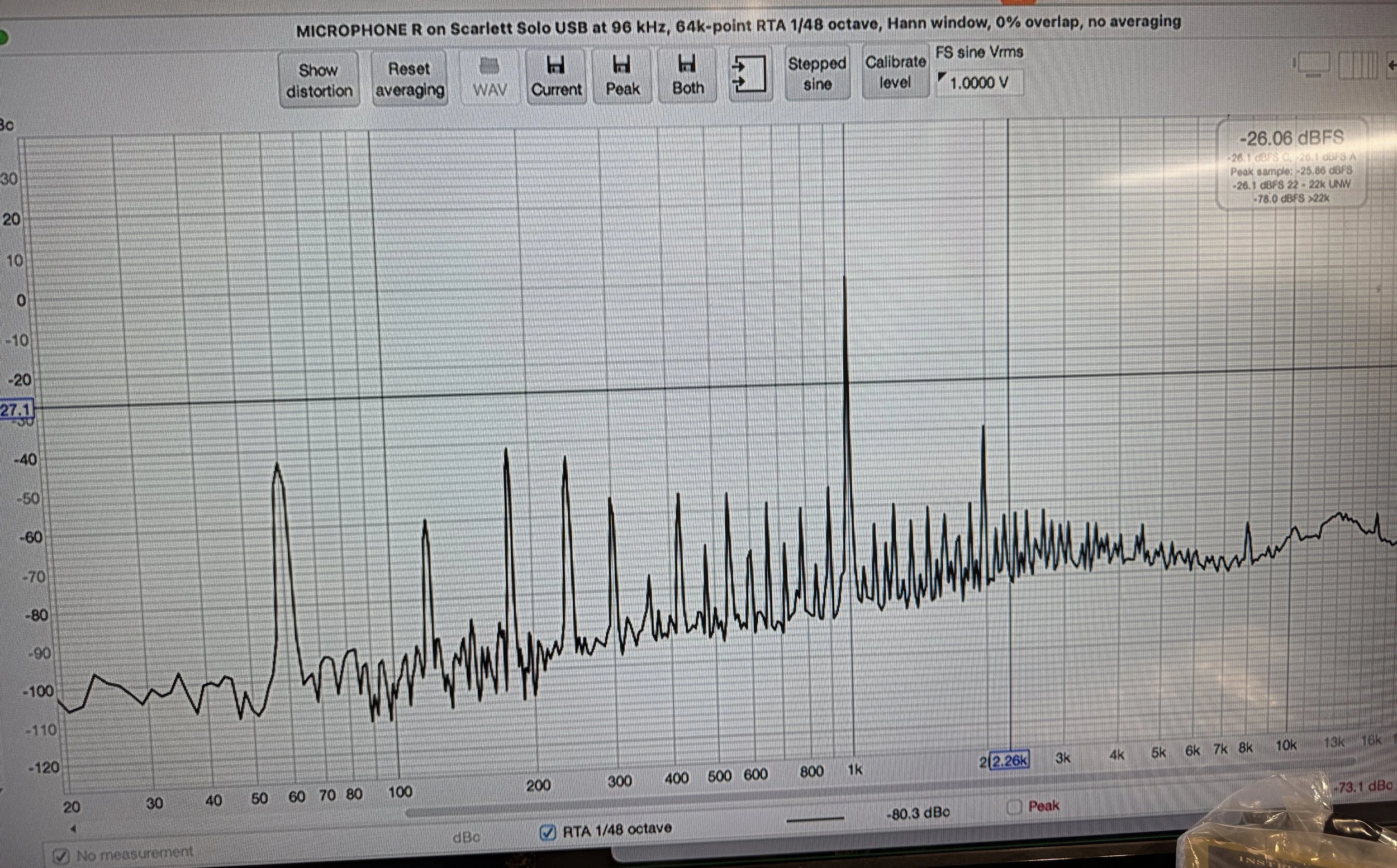Click the vertical bars icon at top right
The image size is (1397, 868).
click(x=1358, y=66)
